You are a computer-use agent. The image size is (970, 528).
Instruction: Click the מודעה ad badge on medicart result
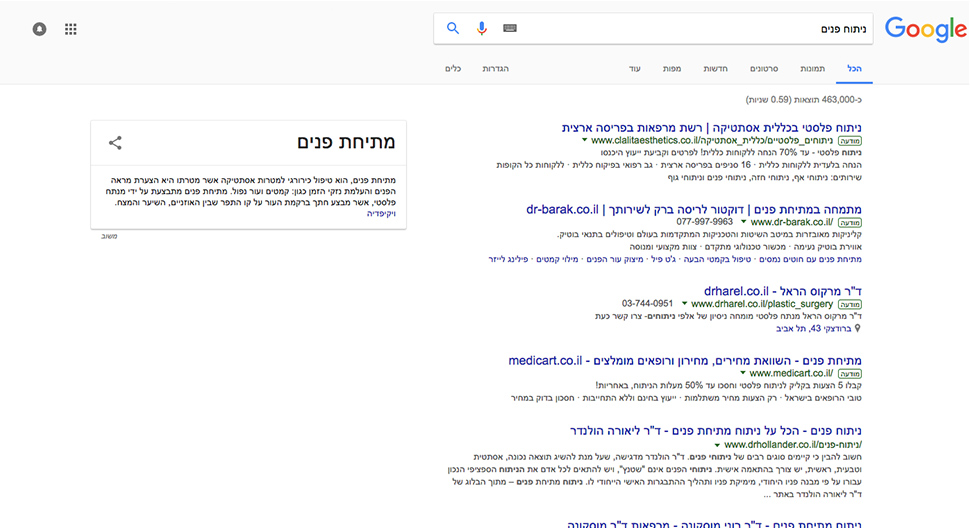(x=850, y=374)
